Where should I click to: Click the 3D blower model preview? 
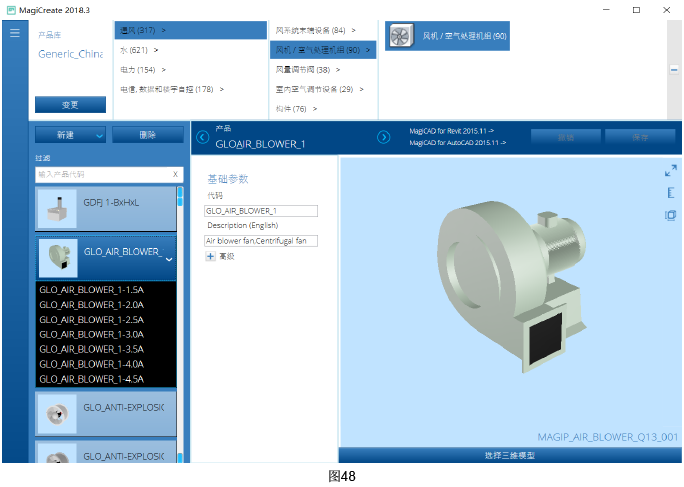(x=511, y=286)
